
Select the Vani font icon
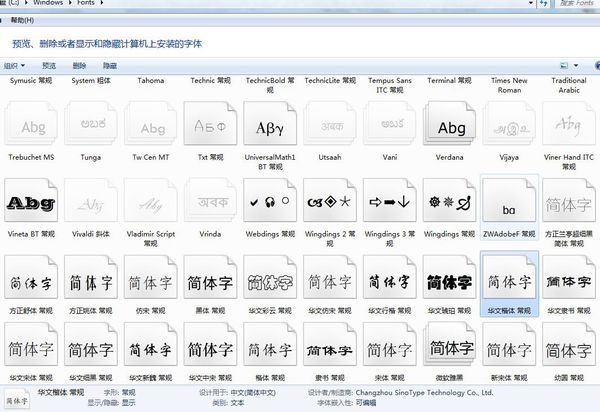390,123
